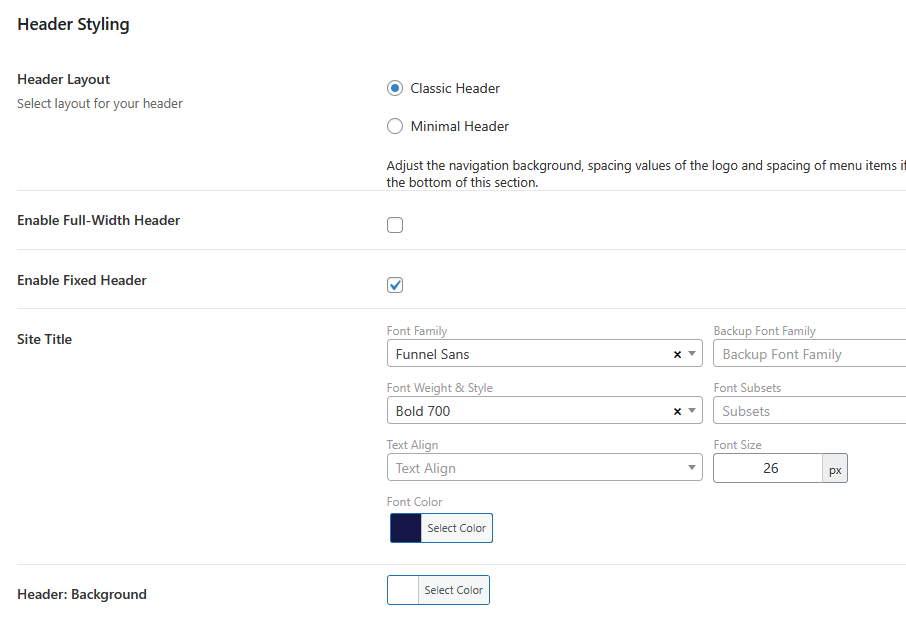Click the Header Layout setting label
Image resolution: width=906 pixels, height=619 pixels.
pyautogui.click(x=64, y=79)
